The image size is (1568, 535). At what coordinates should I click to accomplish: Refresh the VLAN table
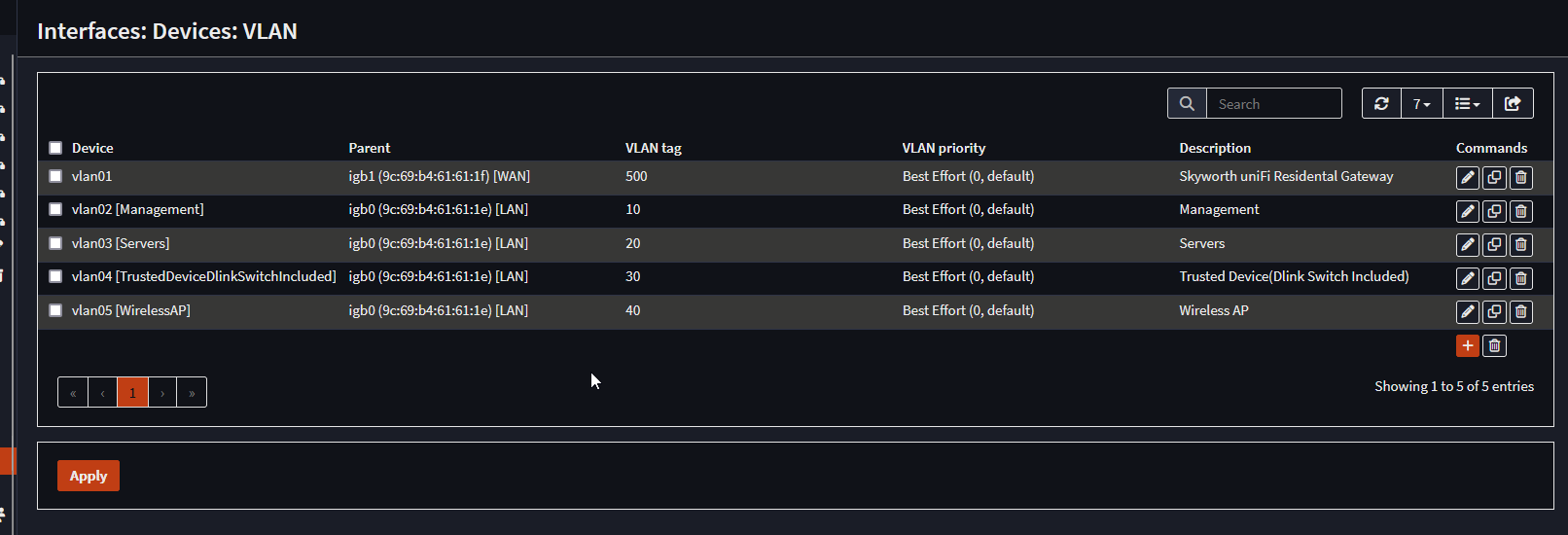(1381, 103)
